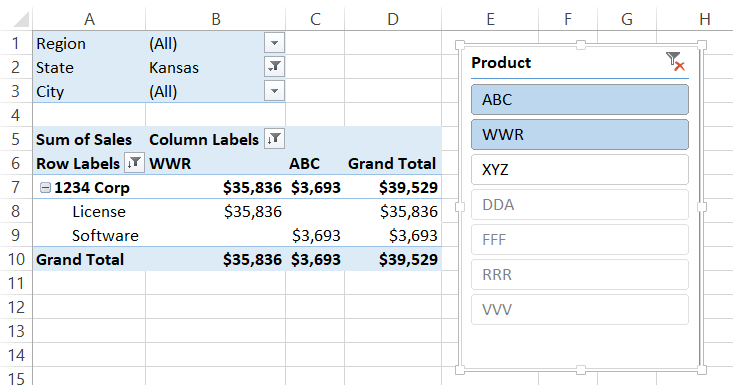733x385 pixels.
Task: Select the Sum of Sales cell
Action: [x=89, y=139]
